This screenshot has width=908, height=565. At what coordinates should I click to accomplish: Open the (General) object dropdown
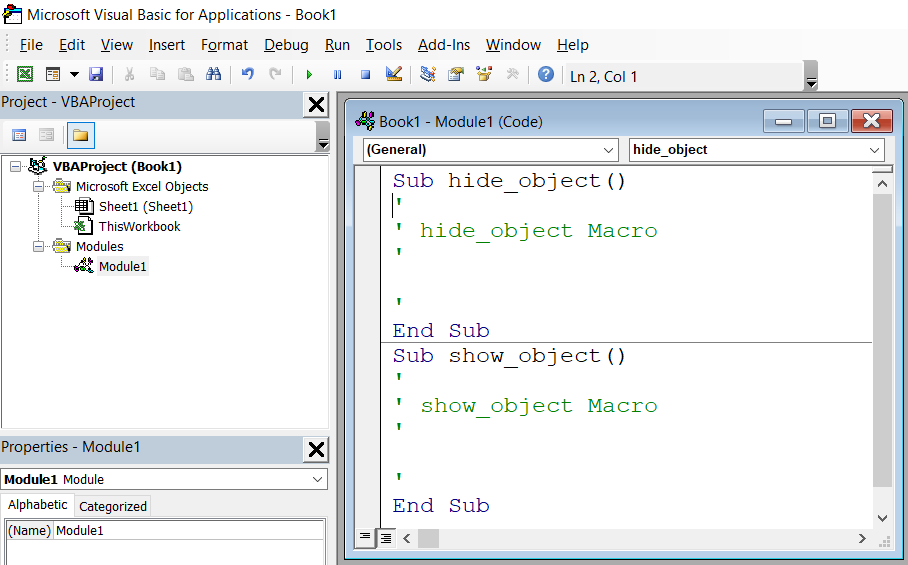tap(490, 150)
